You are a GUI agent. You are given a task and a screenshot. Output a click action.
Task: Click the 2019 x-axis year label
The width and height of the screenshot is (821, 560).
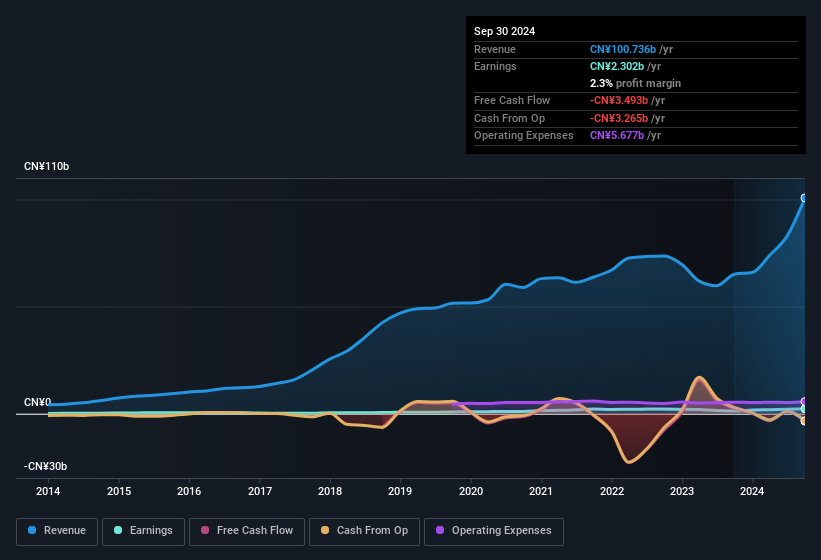click(400, 491)
